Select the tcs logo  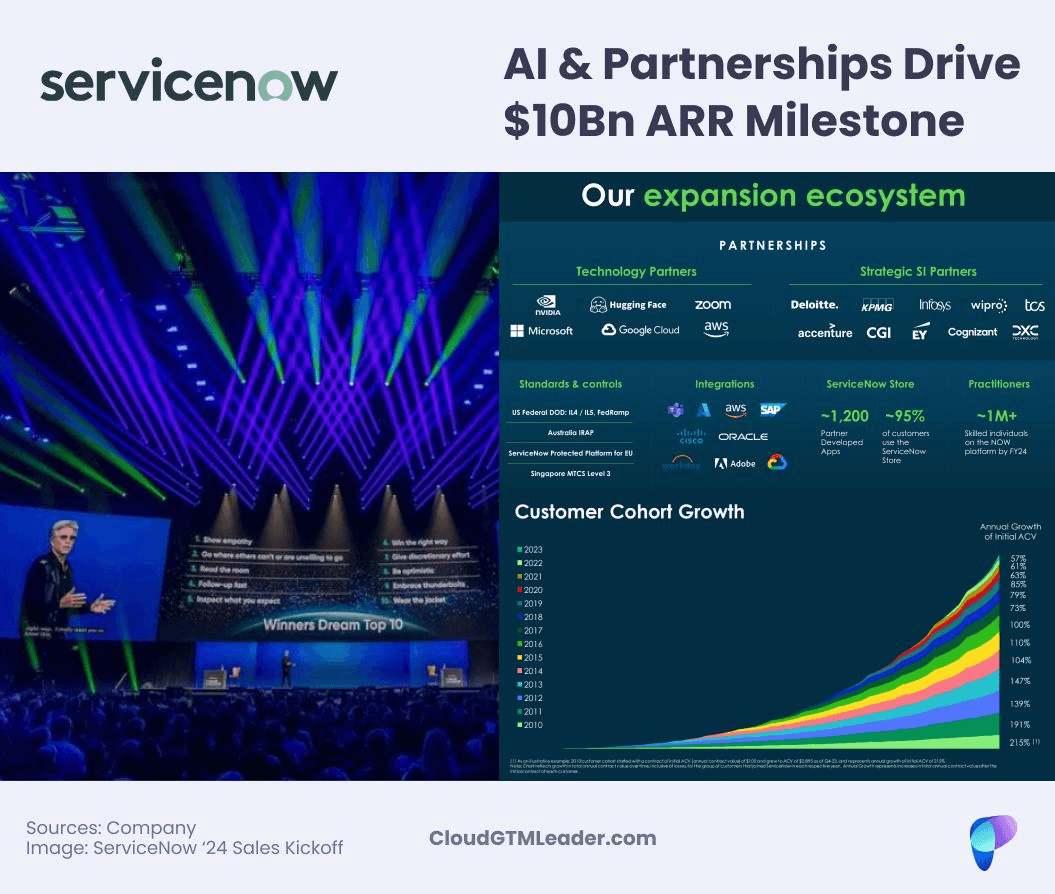(1035, 305)
